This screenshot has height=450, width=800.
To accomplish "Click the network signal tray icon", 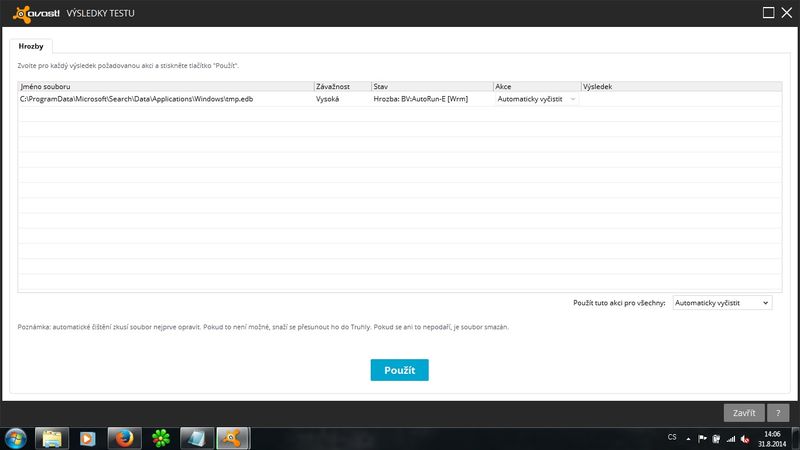I will tap(731, 437).
